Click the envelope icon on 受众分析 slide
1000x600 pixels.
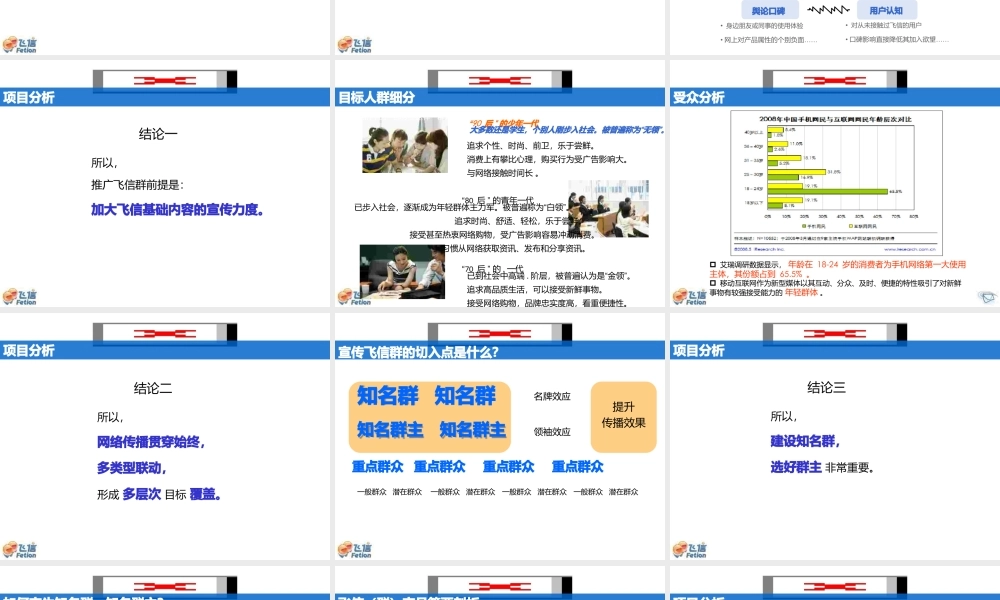[987, 297]
